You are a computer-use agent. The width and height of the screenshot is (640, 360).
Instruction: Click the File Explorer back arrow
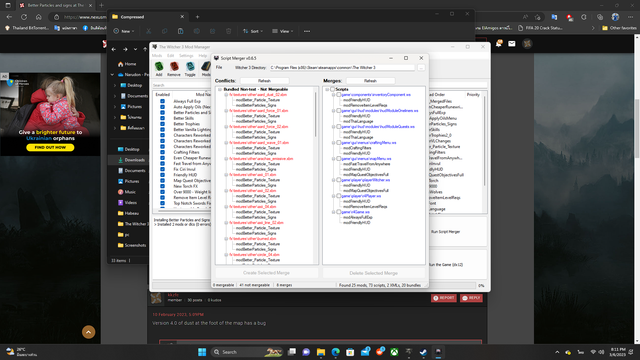coord(113,49)
